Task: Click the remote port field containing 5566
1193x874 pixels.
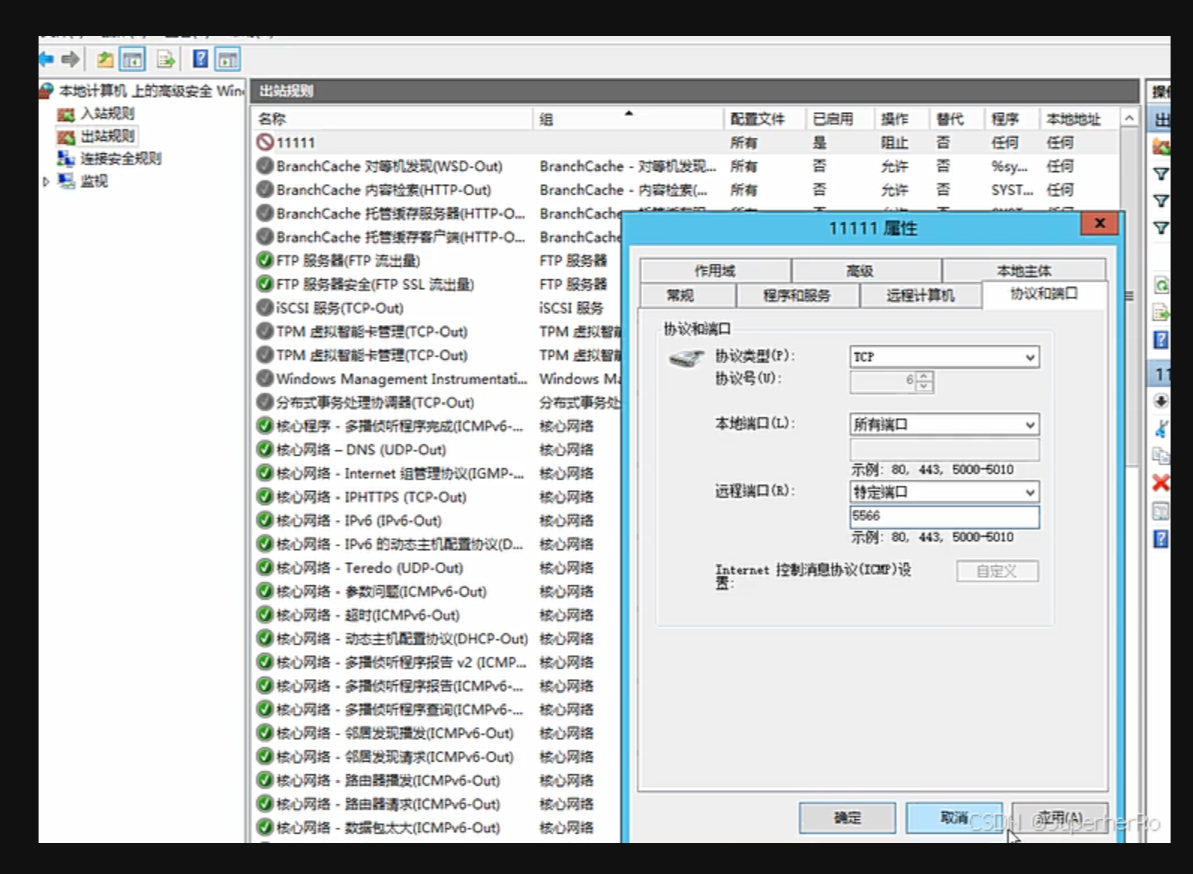Action: pos(944,516)
